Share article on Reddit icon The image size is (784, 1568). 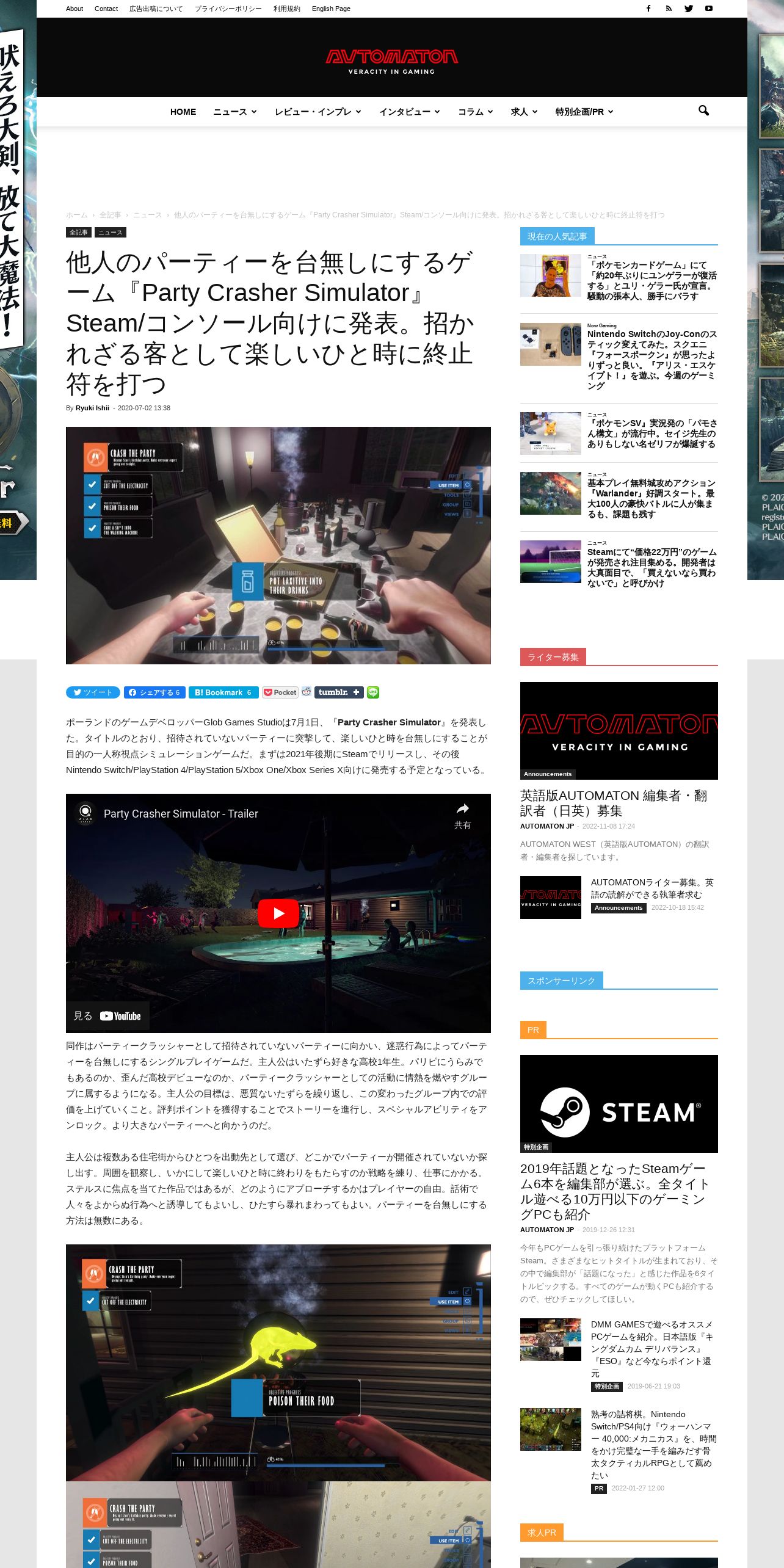pos(307,692)
